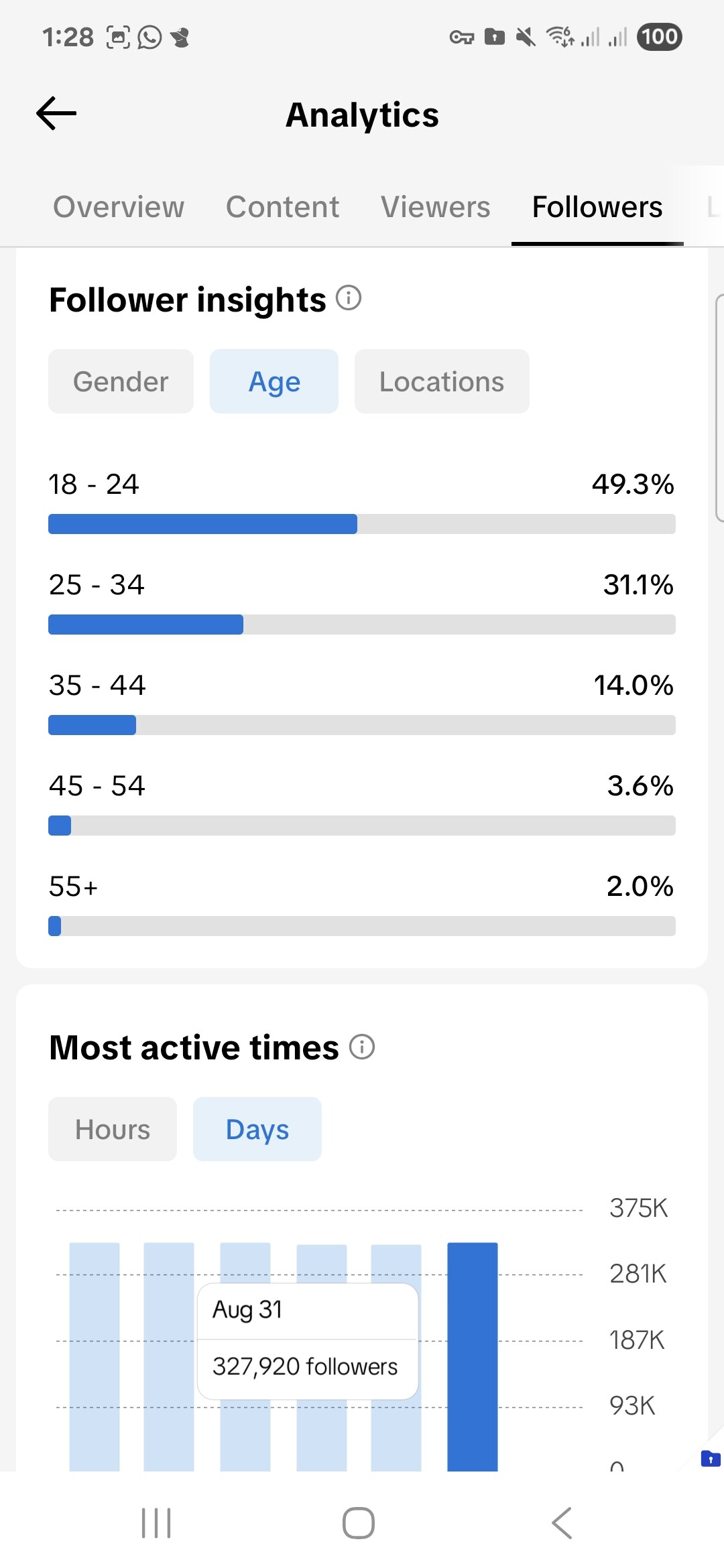The height and width of the screenshot is (1568, 724).
Task: Tap the blue folder icon at bottom right
Action: [710, 1458]
